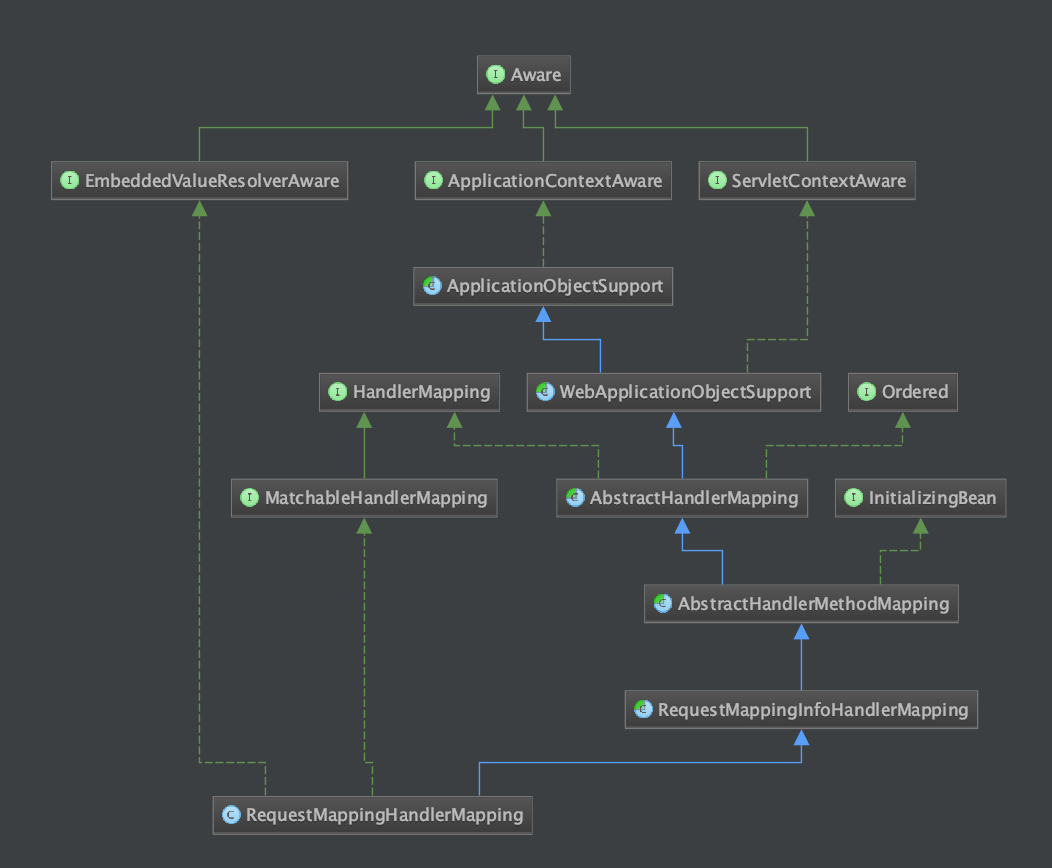
Task: Click the RequestMappingInfoHandlerMapping node label
Action: 813,710
